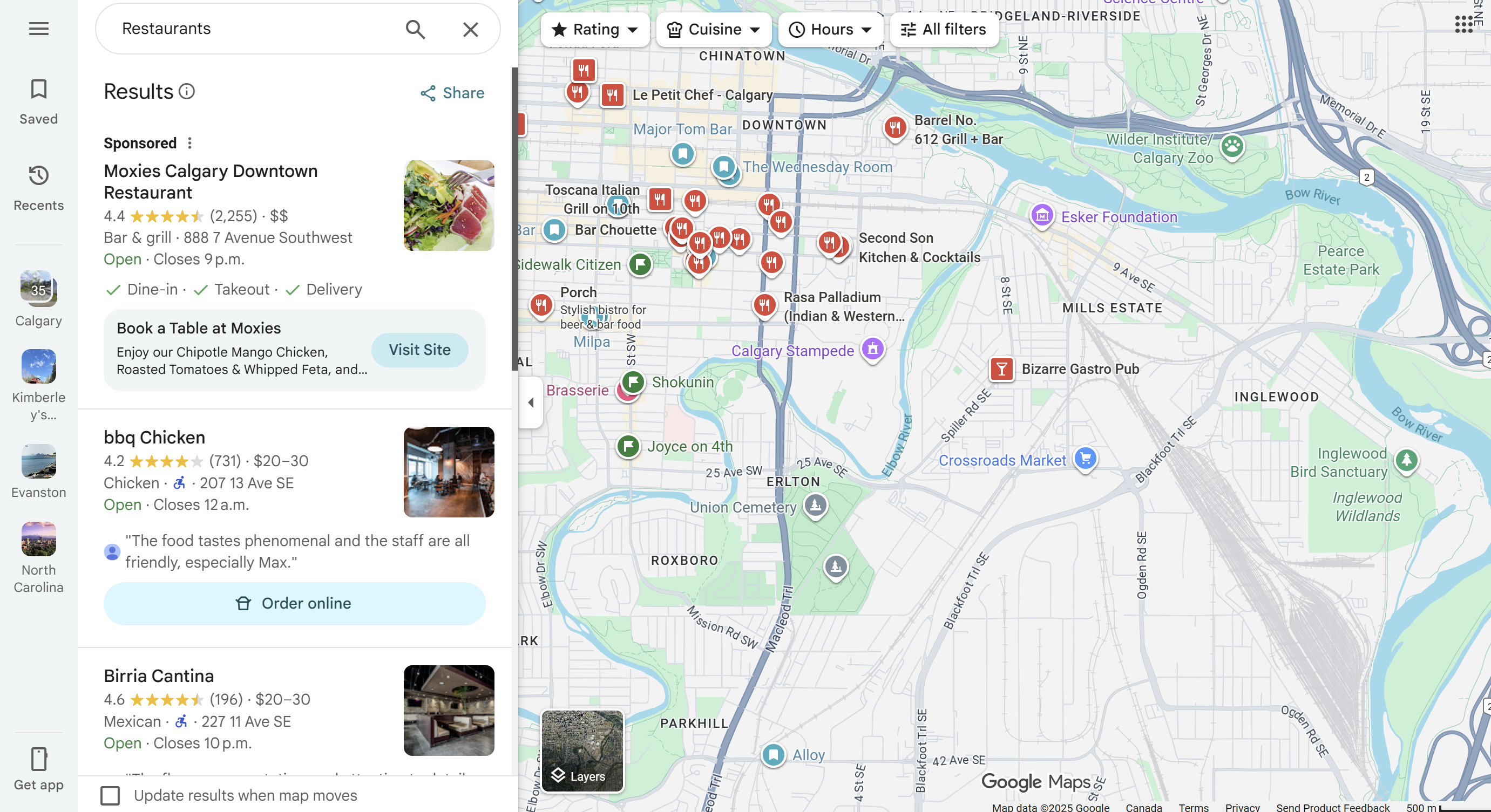Collapse the side results panel
Viewport: 1491px width, 812px height.
[530, 402]
